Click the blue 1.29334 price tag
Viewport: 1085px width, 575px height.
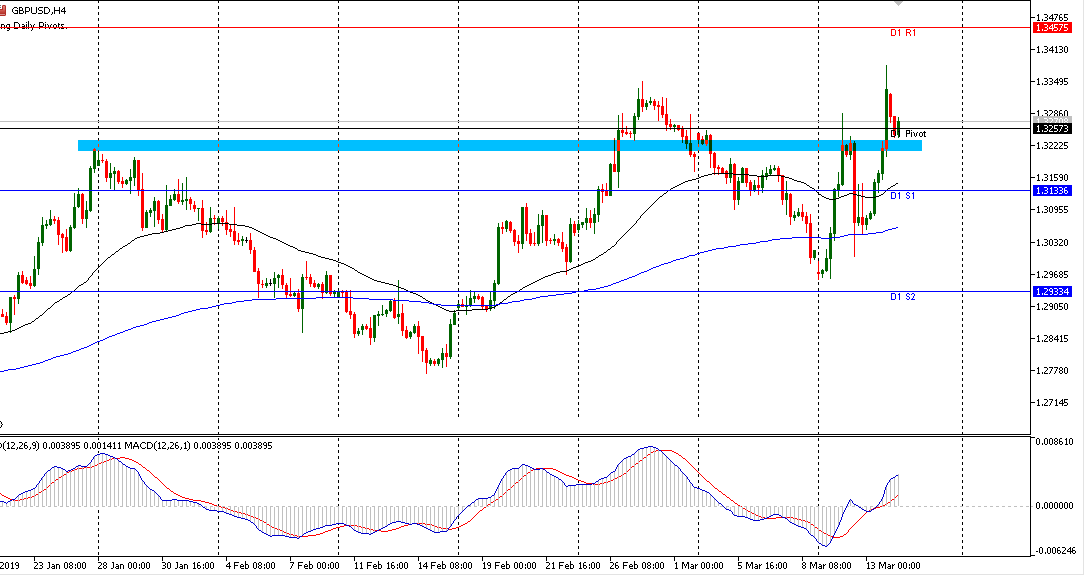(1055, 292)
